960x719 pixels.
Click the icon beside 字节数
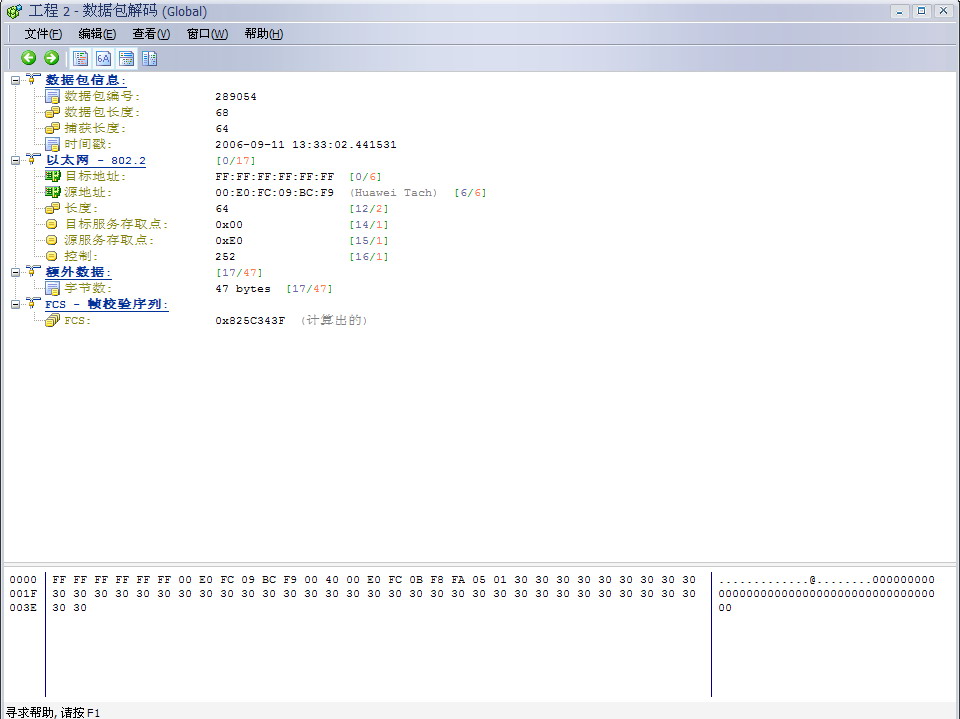pyautogui.click(x=52, y=288)
